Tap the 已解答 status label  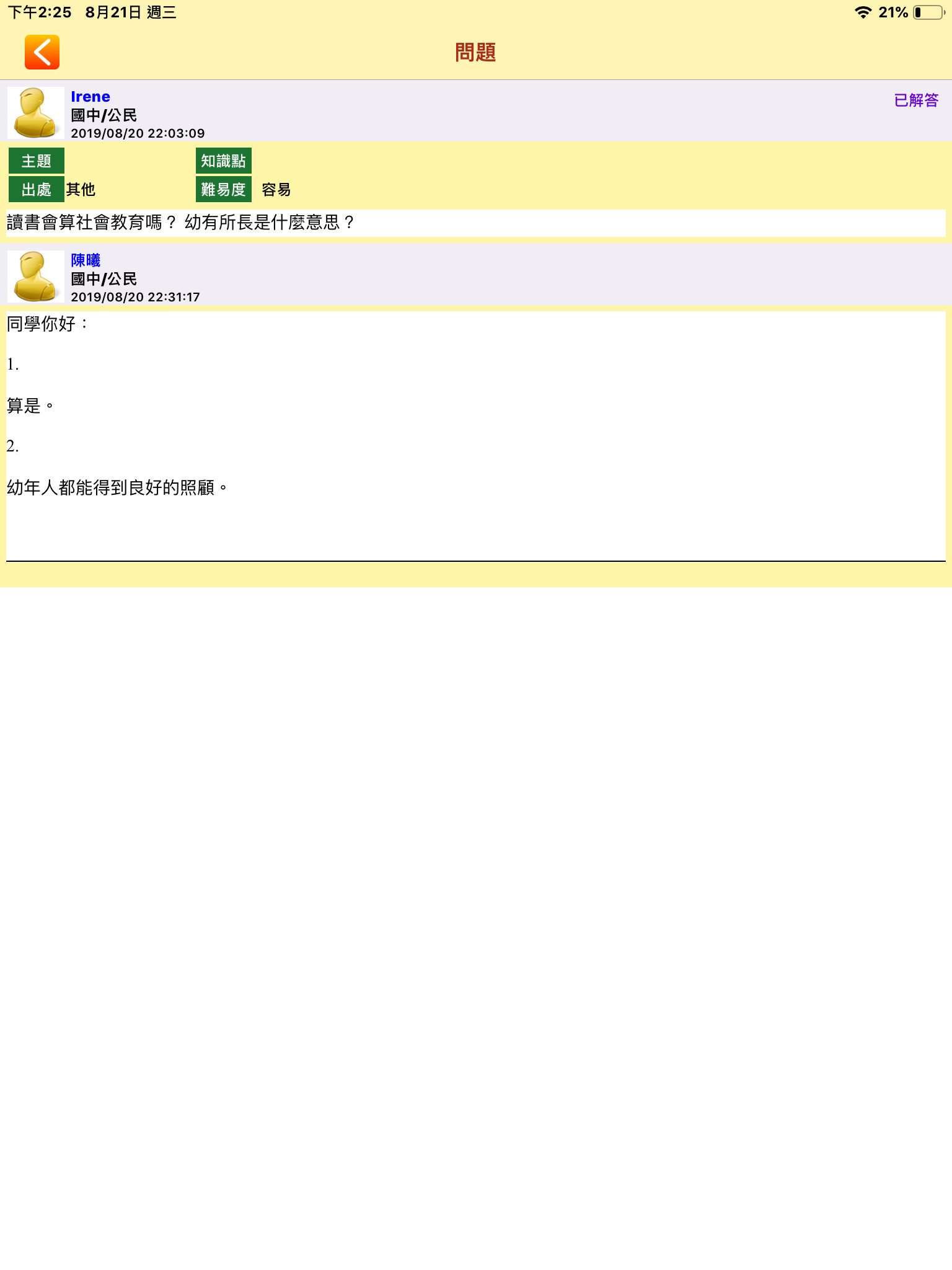(x=916, y=100)
